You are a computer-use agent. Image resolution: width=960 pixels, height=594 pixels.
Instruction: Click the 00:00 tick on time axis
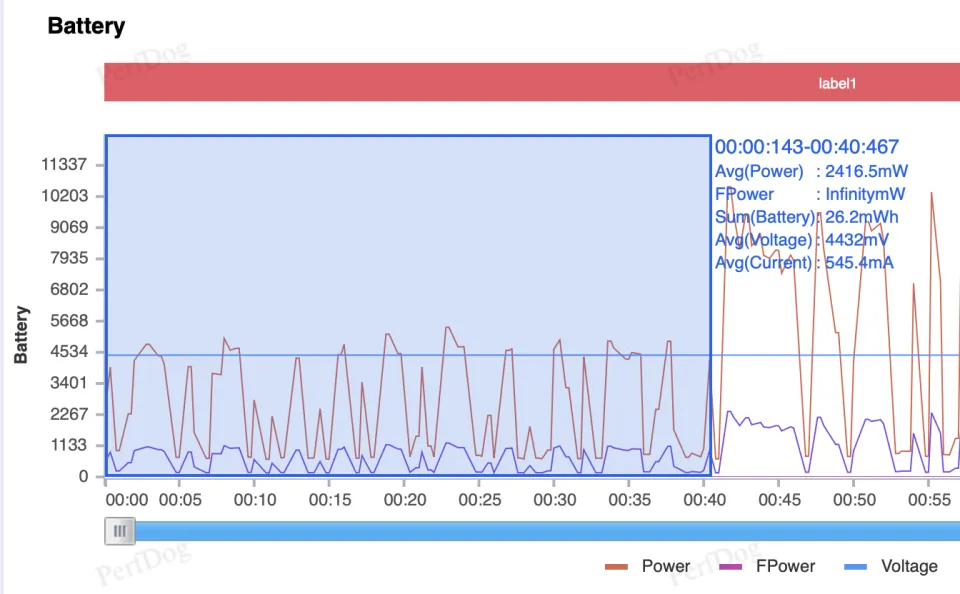coord(126,500)
